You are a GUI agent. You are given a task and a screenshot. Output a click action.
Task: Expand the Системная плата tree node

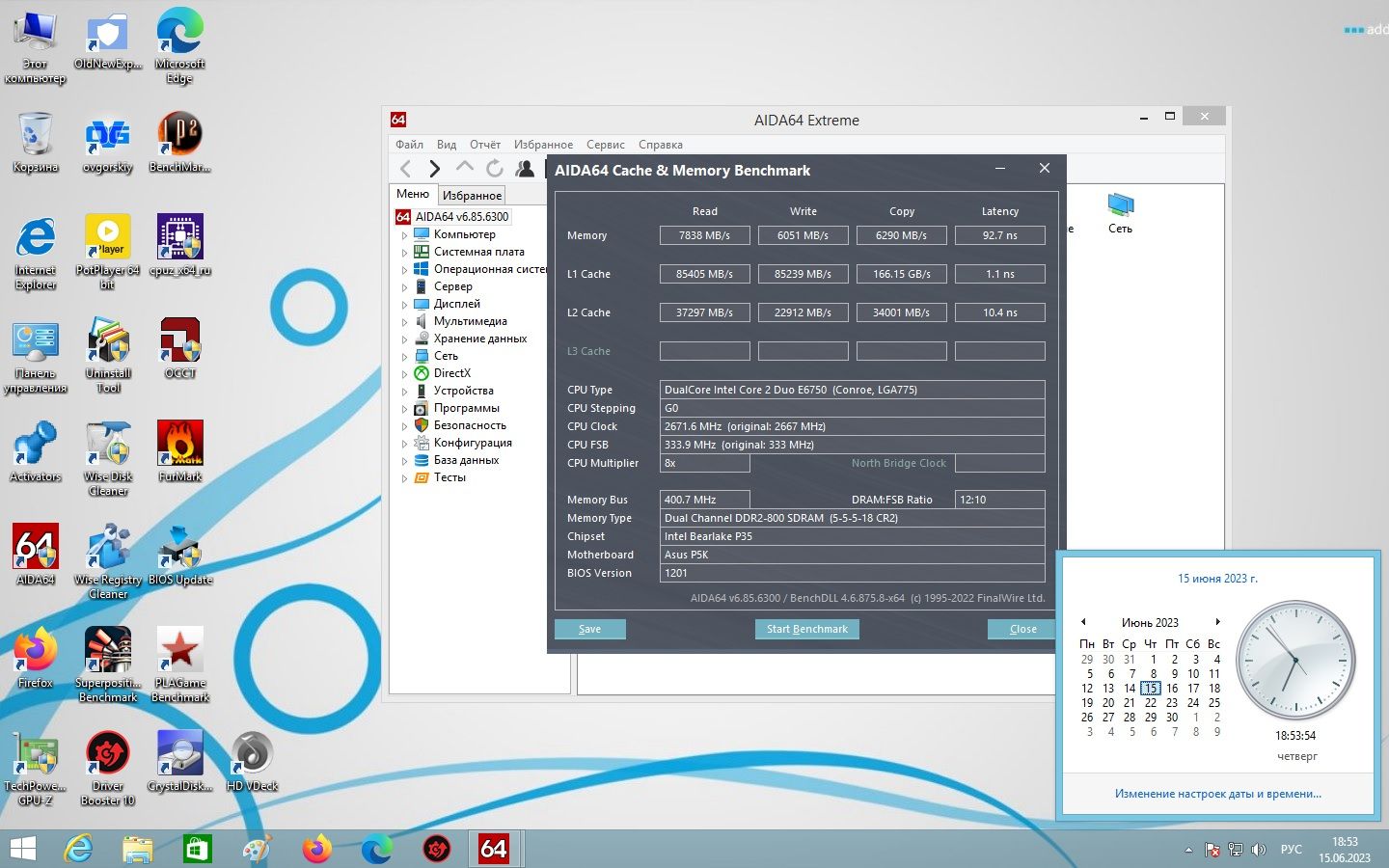tap(404, 252)
